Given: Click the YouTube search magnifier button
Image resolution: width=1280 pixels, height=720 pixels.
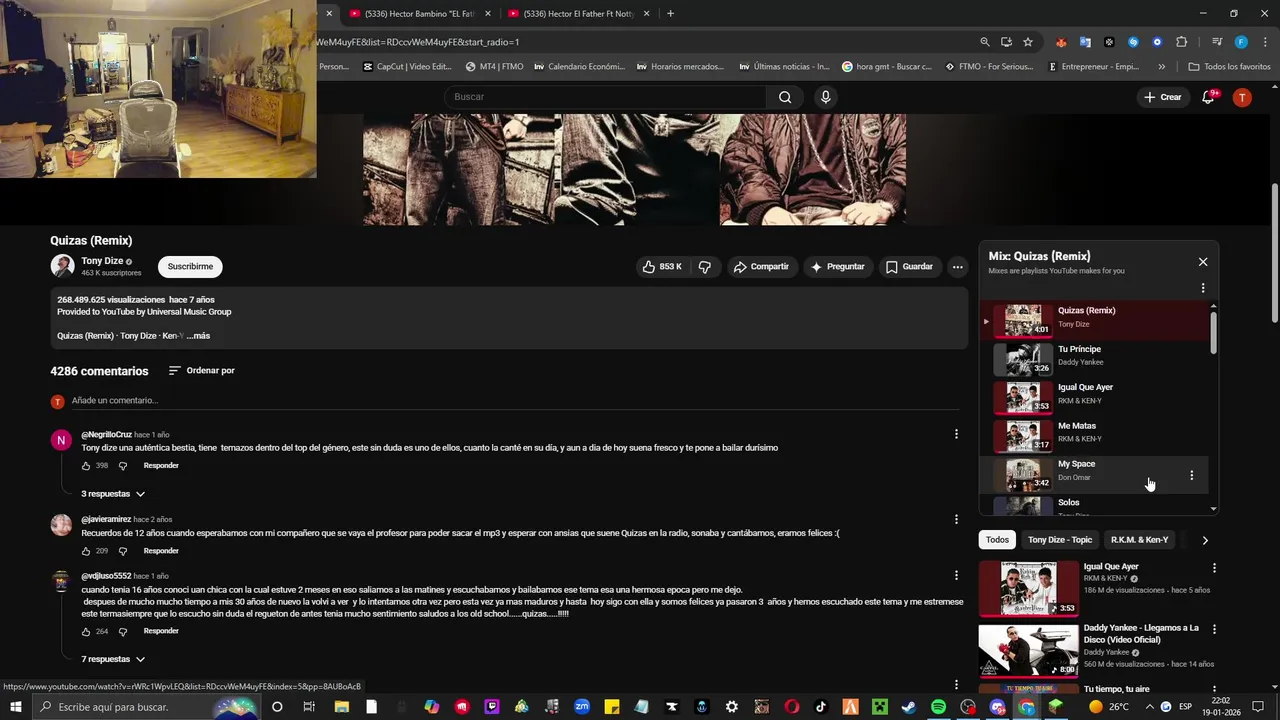Looking at the screenshot, I should (x=785, y=97).
